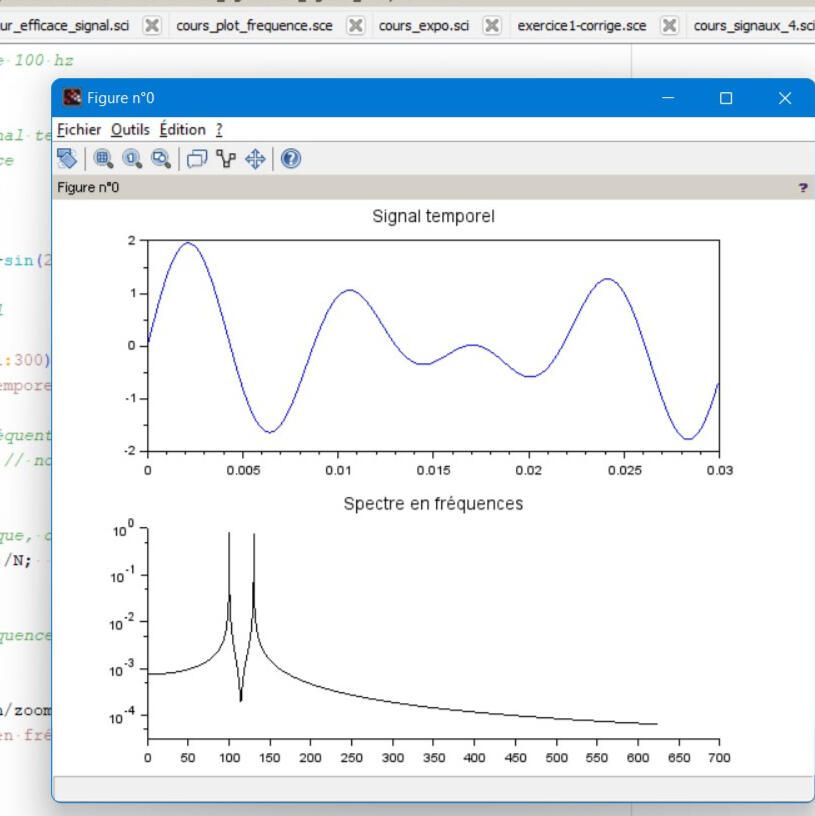Click the 0.025 x-axis tick label
This screenshot has width=815, height=816.
click(x=625, y=470)
